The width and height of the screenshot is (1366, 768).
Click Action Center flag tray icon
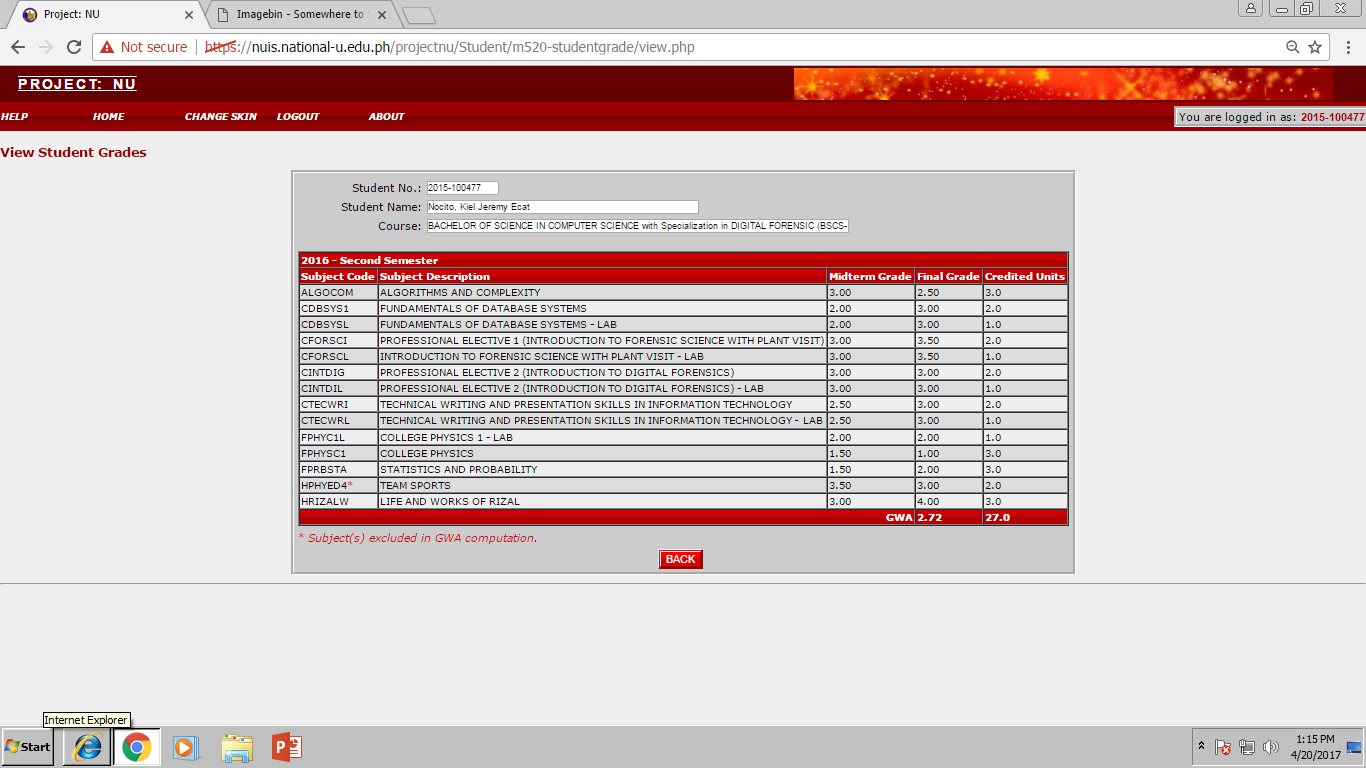pos(1223,747)
